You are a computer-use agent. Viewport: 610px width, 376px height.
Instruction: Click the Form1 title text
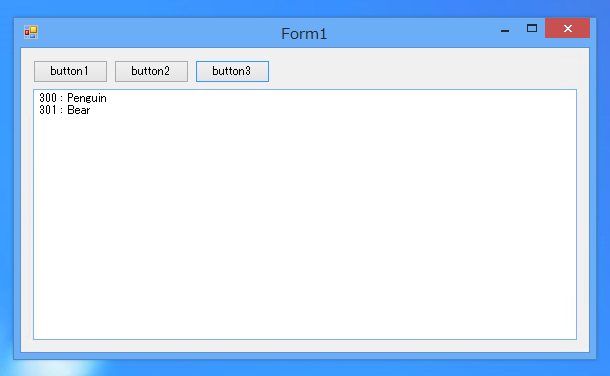coord(304,34)
